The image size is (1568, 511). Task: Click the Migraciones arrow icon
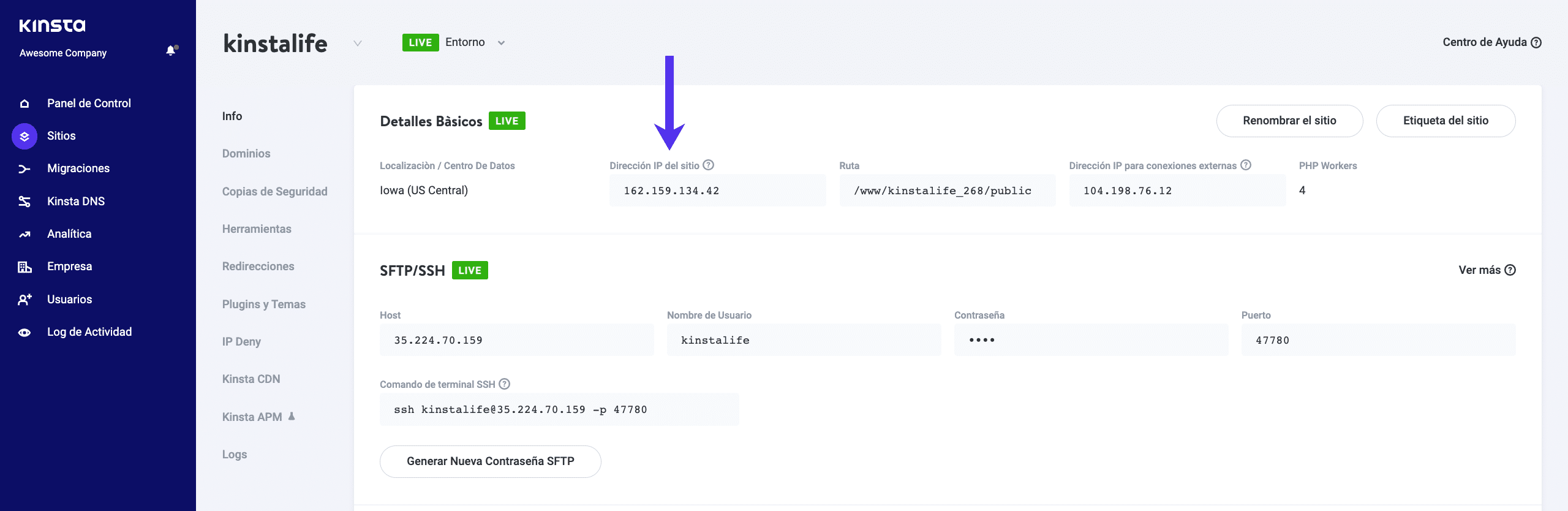coord(24,168)
